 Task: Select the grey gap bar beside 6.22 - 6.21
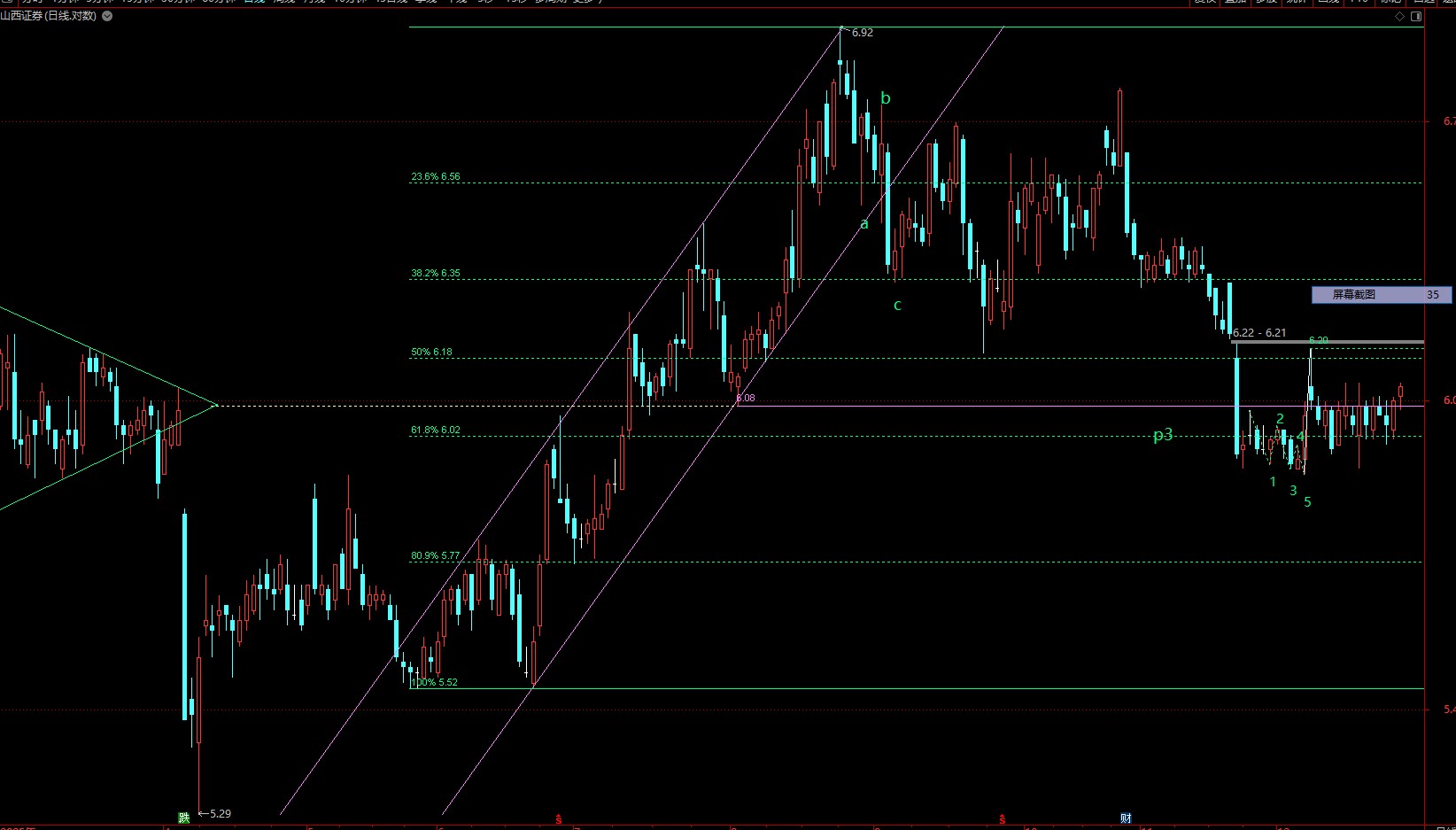[1328, 342]
